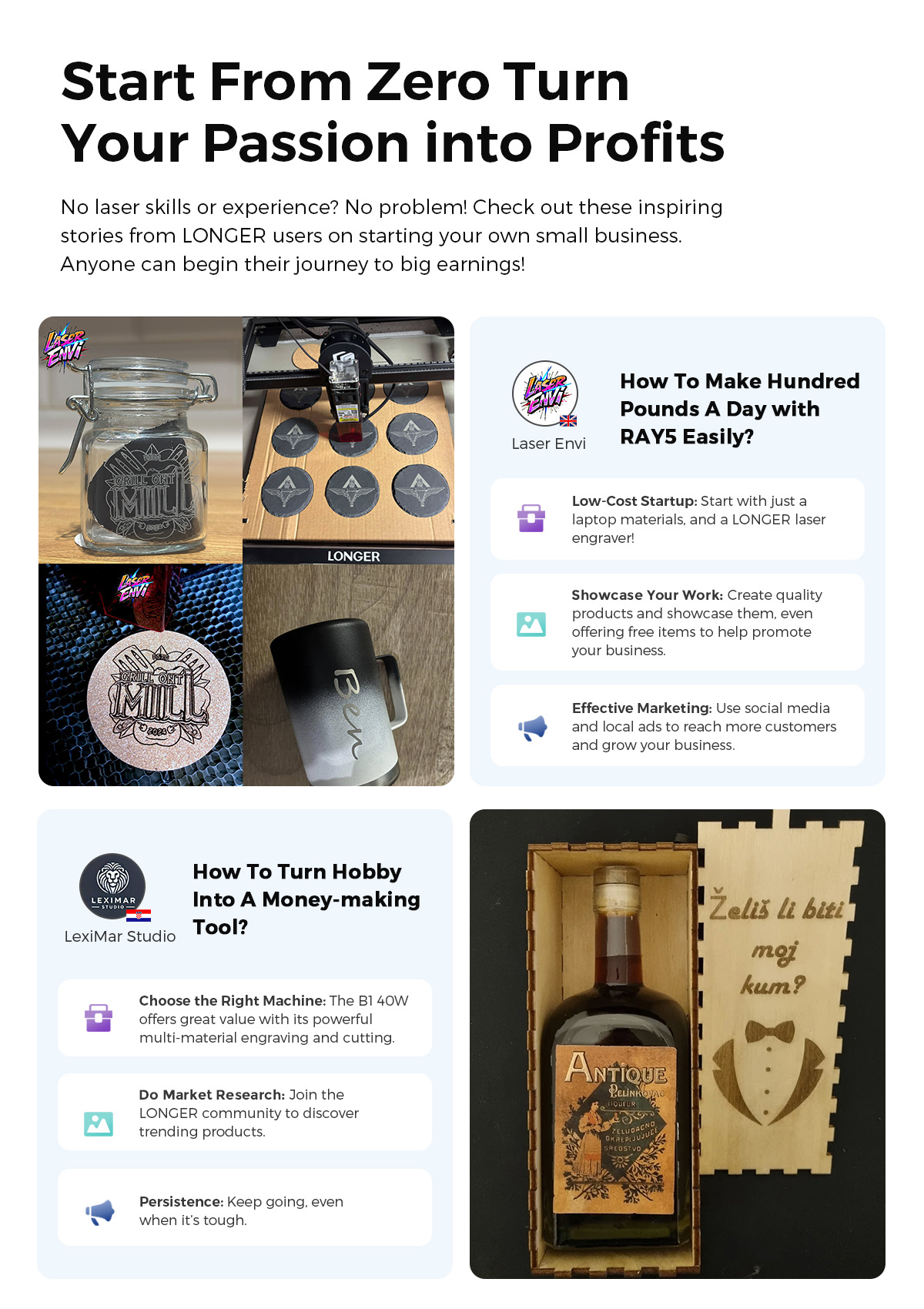This screenshot has height=1309, width=924.
Task: Click the LexiMar Studio lion logo avatar
Action: [x=112, y=886]
